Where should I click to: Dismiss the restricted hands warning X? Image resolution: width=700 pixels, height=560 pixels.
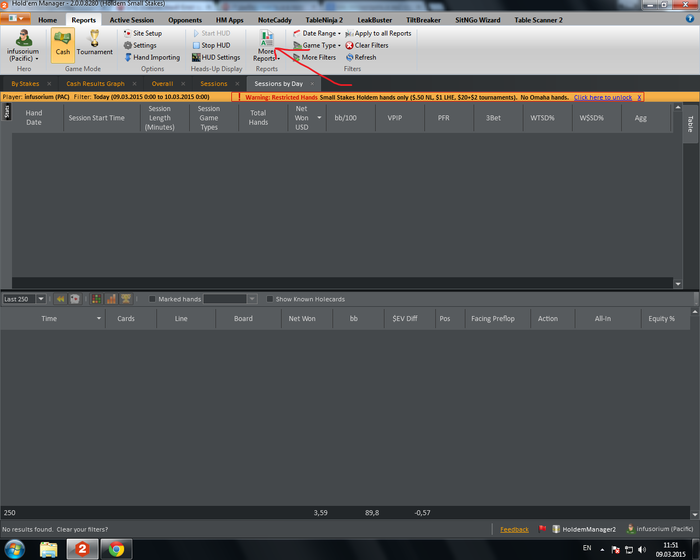pos(639,97)
